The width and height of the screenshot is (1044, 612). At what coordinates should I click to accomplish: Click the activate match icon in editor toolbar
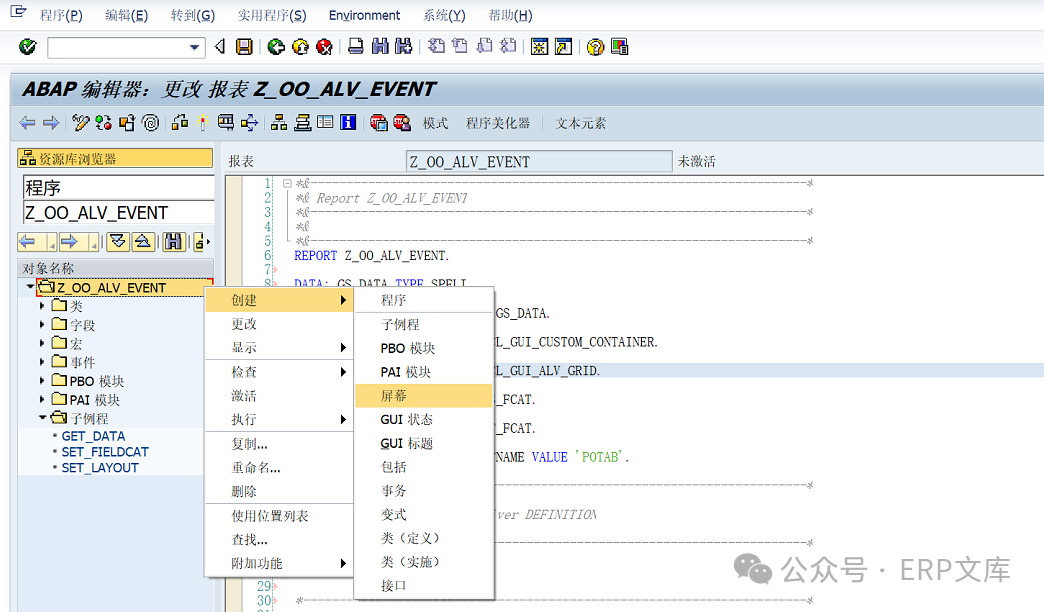pos(101,122)
